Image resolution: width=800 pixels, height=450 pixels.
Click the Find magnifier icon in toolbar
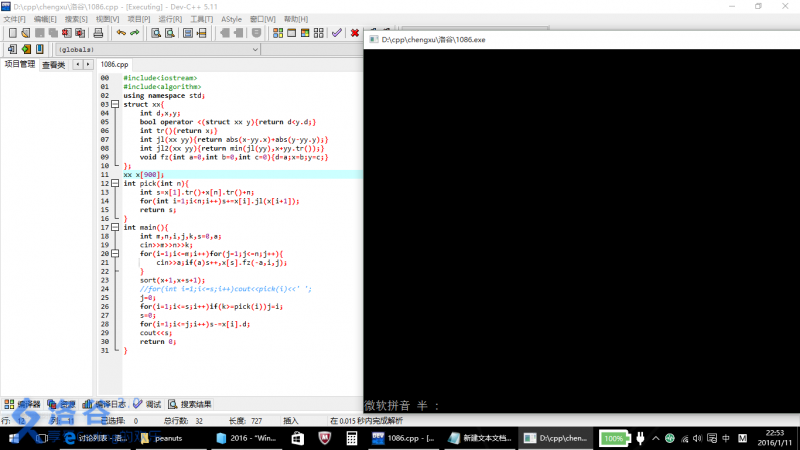point(155,33)
